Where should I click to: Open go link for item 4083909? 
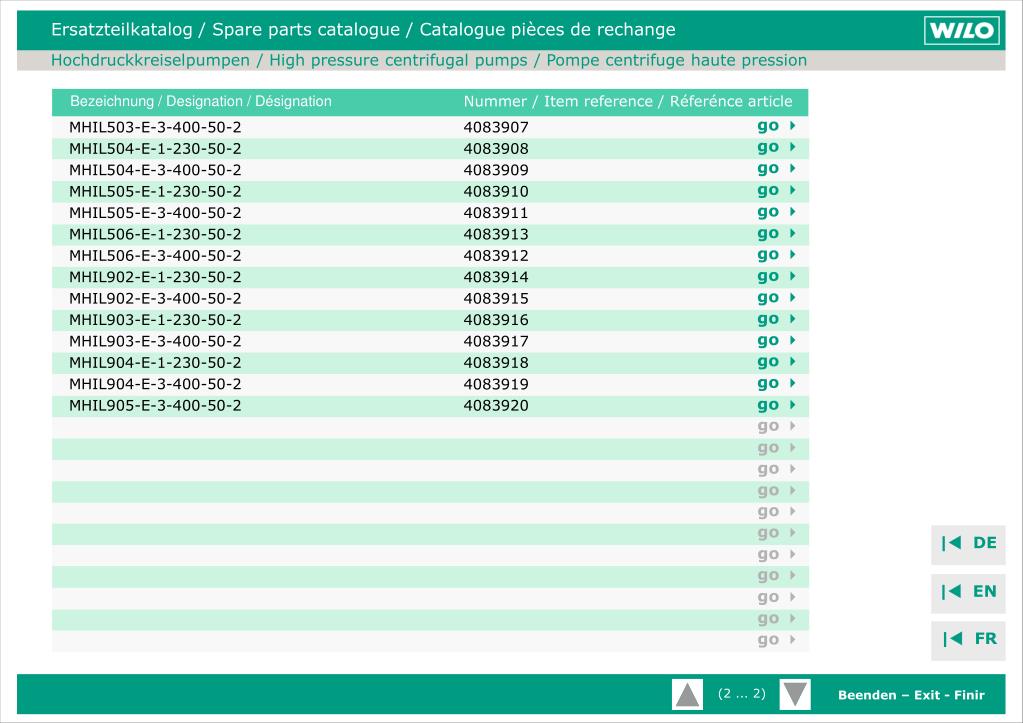pos(776,169)
